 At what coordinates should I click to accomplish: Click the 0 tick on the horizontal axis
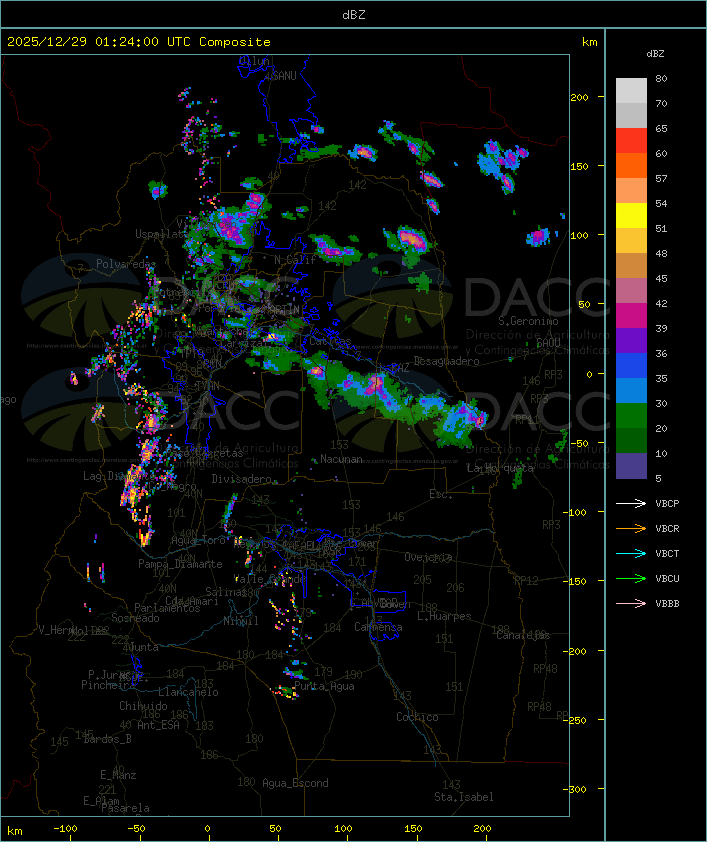pos(208,829)
